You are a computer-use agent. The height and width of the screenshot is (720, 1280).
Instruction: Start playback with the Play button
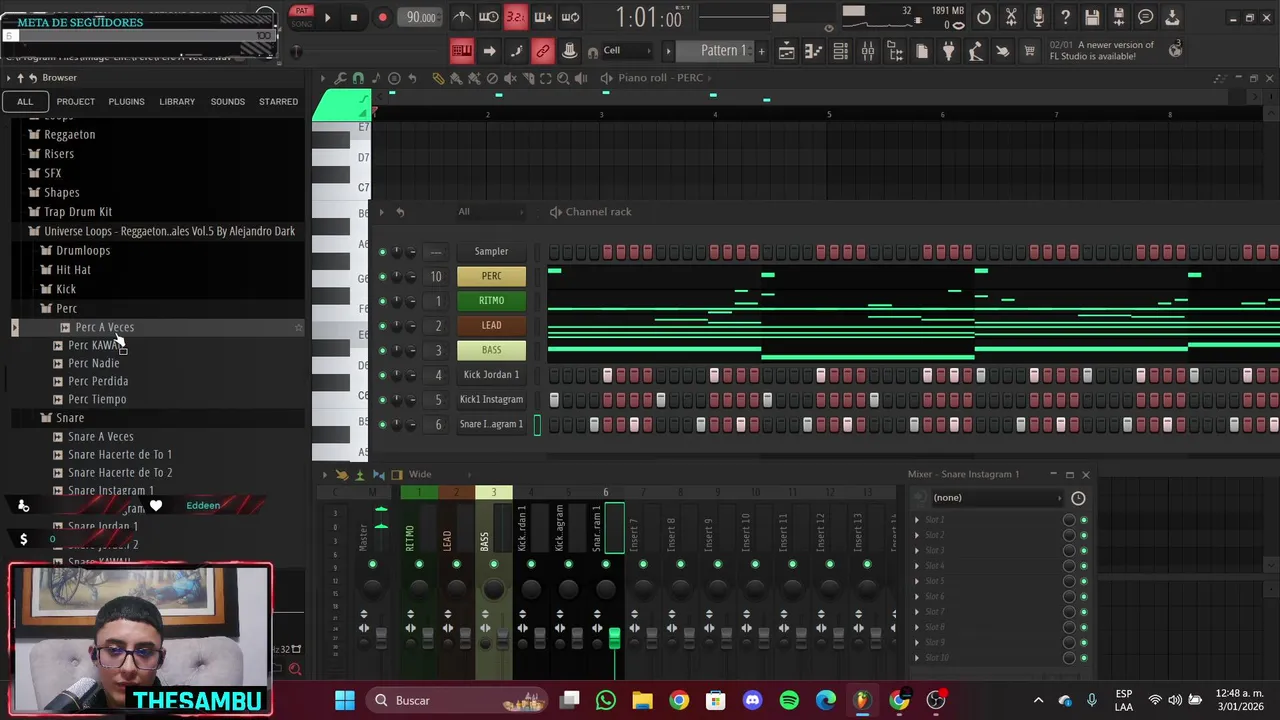click(327, 17)
